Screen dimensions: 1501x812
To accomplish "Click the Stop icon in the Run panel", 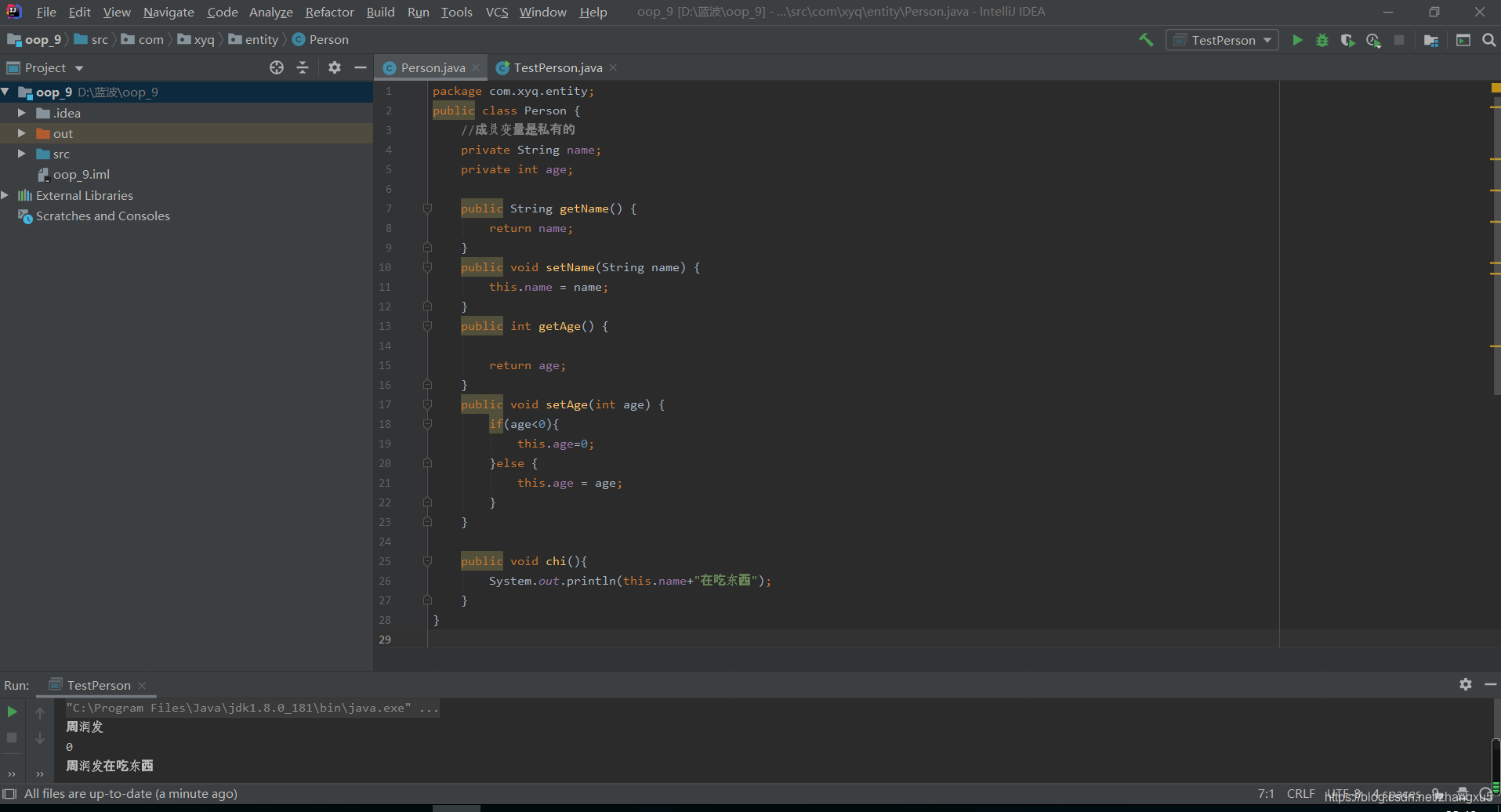I will (12, 738).
